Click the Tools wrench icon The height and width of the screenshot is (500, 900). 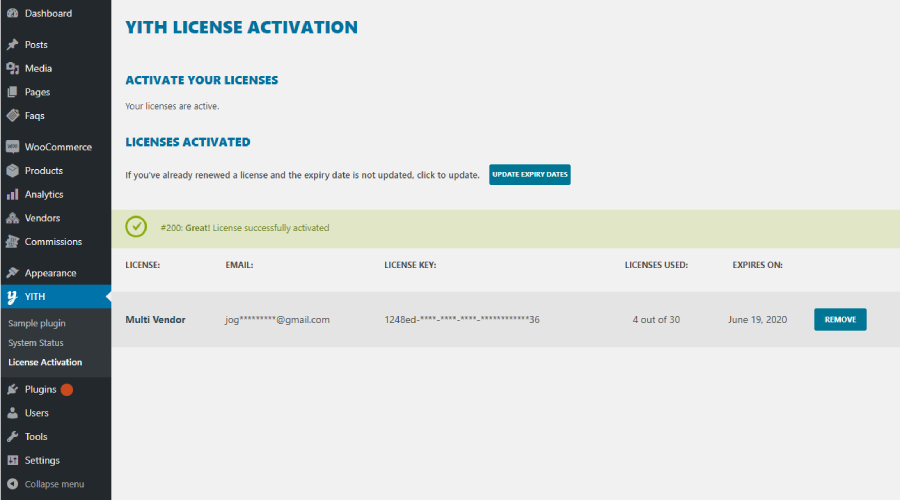coord(12,437)
